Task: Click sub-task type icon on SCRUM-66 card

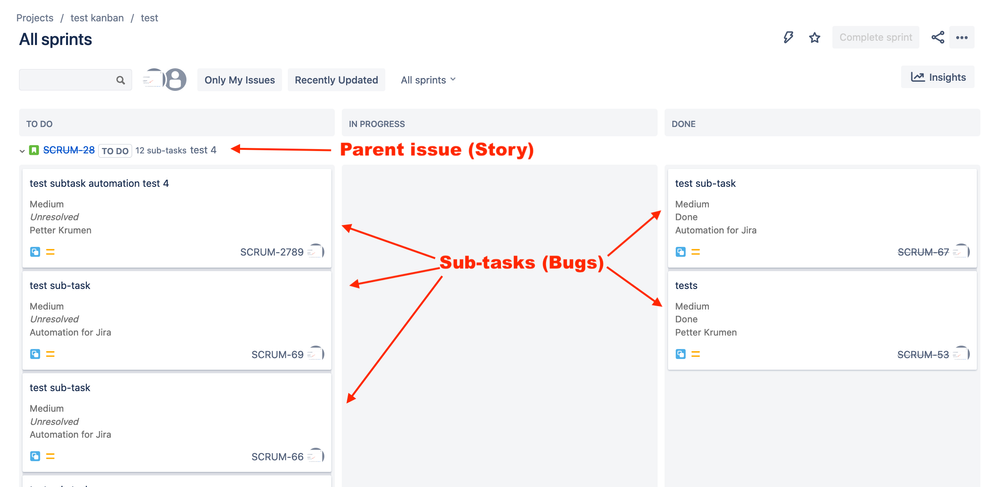Action: (x=35, y=456)
